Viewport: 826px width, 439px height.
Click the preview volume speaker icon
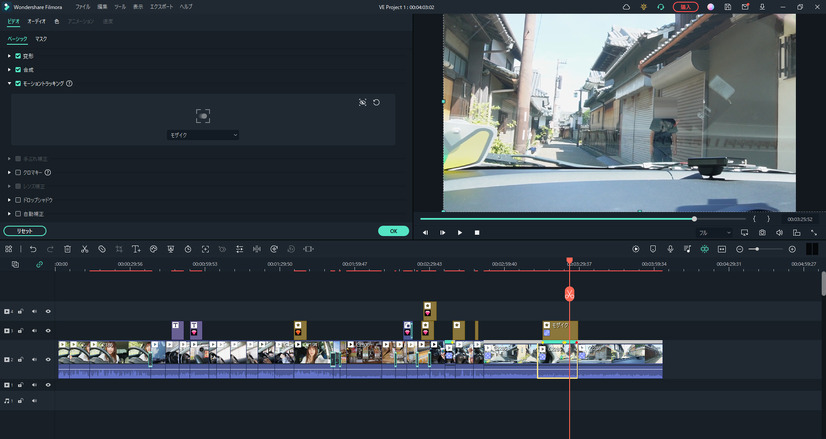(780, 232)
